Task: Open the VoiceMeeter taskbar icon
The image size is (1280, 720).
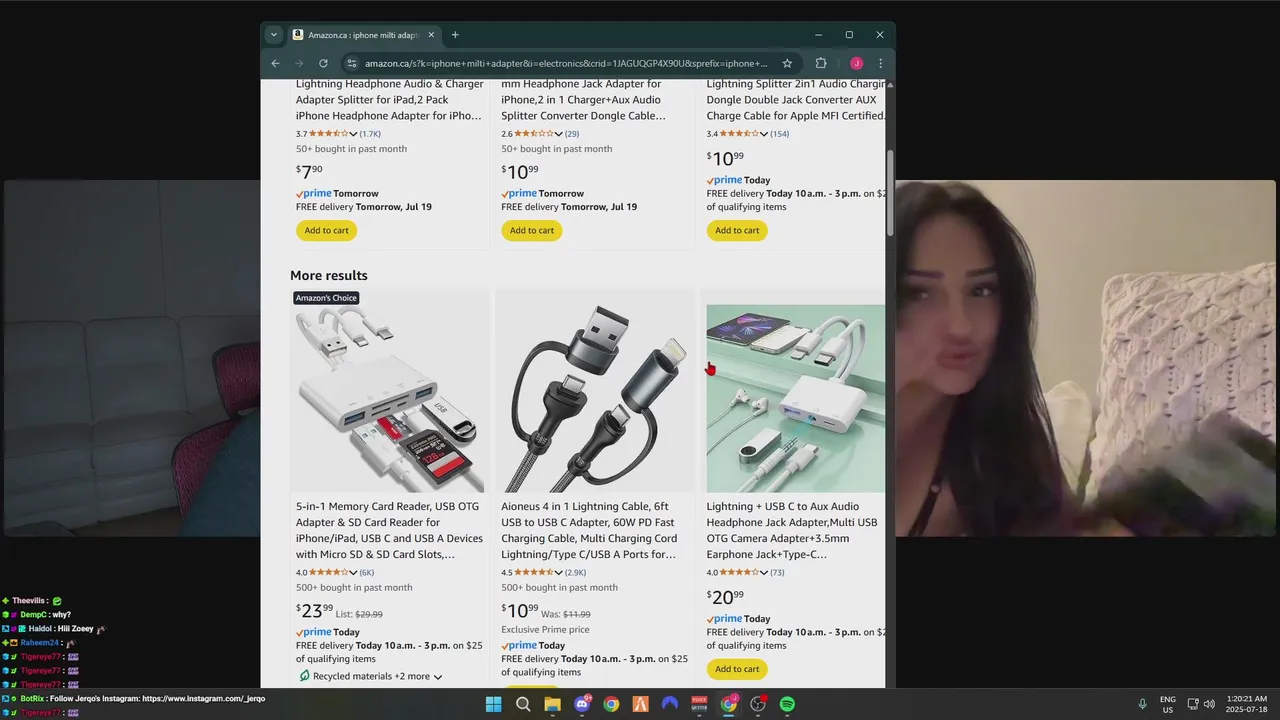Action: (699, 704)
